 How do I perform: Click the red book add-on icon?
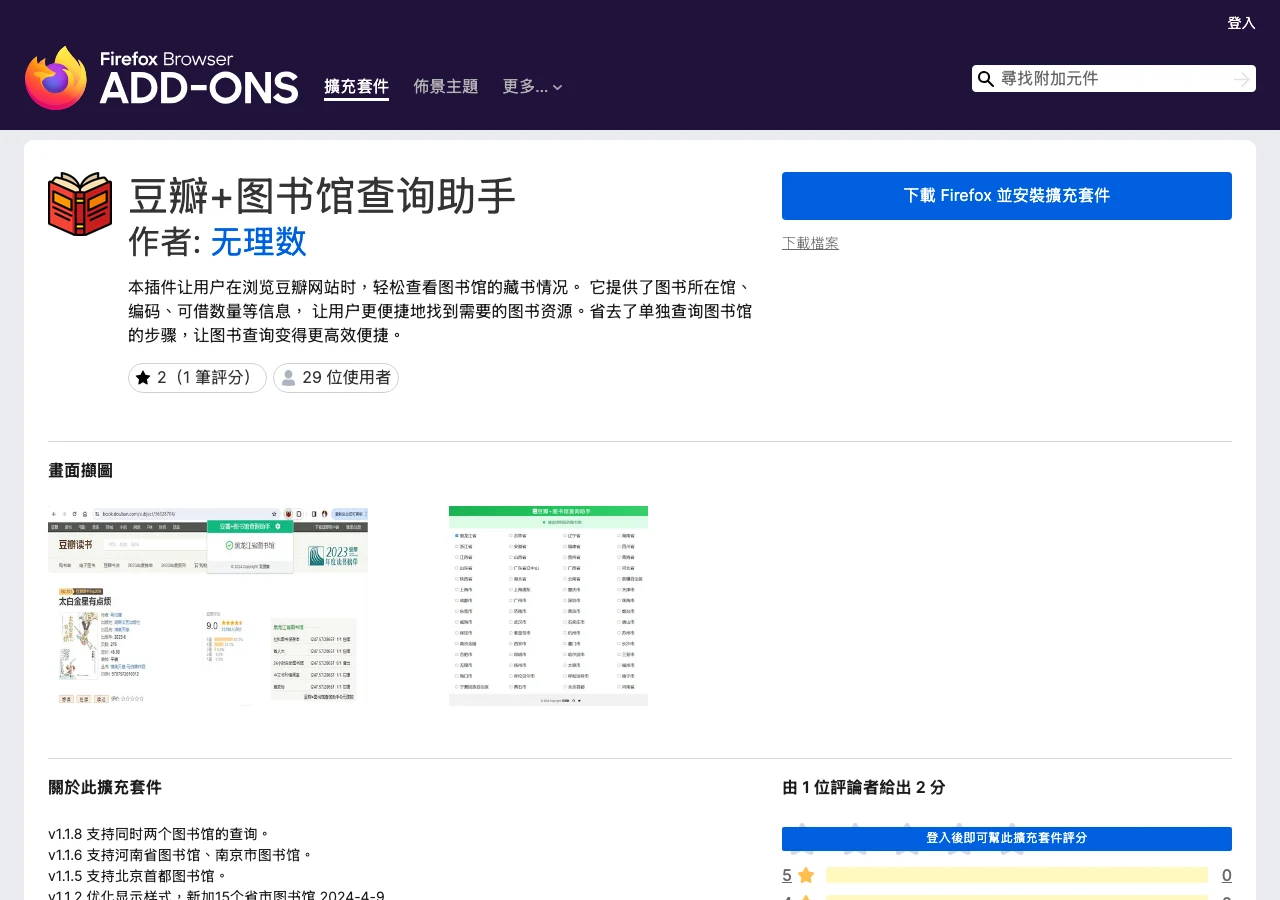coord(80,204)
